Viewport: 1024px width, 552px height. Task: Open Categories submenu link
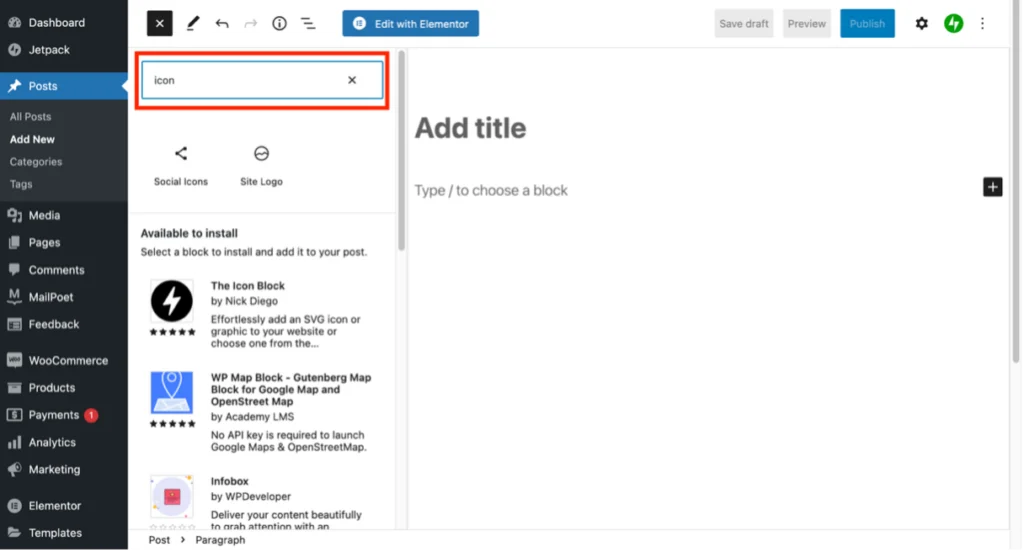36,161
